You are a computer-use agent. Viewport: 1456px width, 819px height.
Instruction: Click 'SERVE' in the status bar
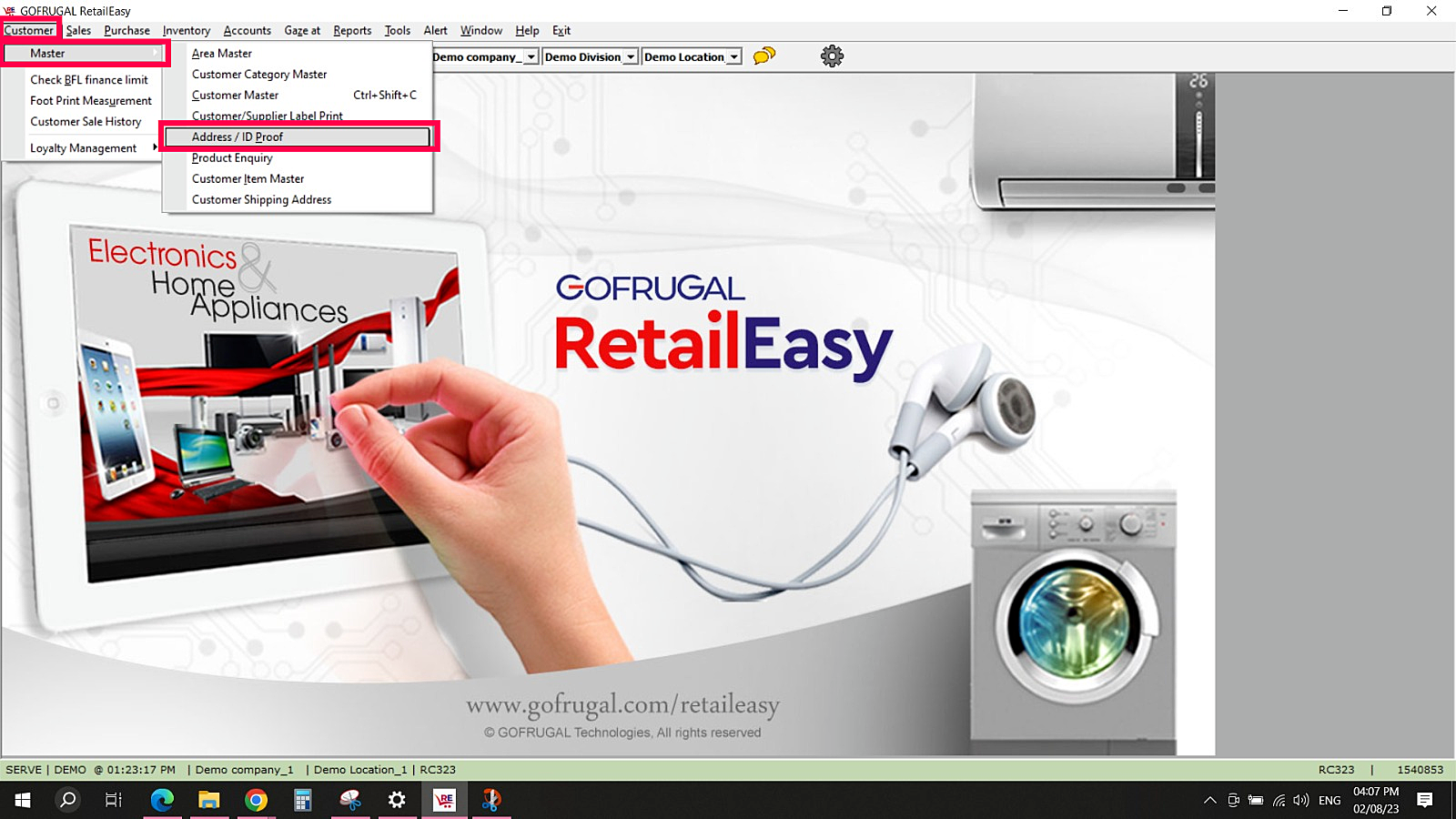pyautogui.click(x=24, y=770)
